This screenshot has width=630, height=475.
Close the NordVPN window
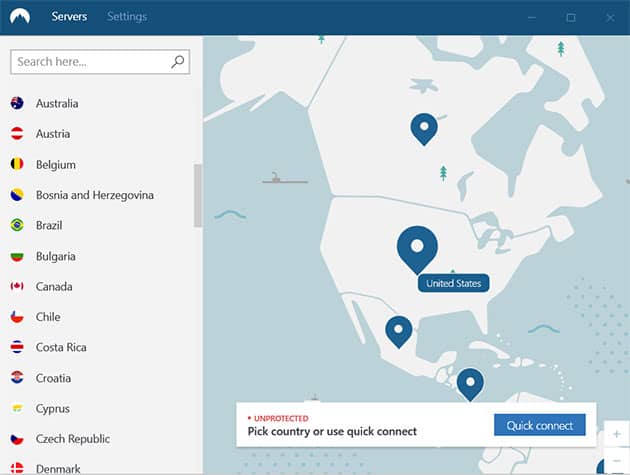click(610, 18)
